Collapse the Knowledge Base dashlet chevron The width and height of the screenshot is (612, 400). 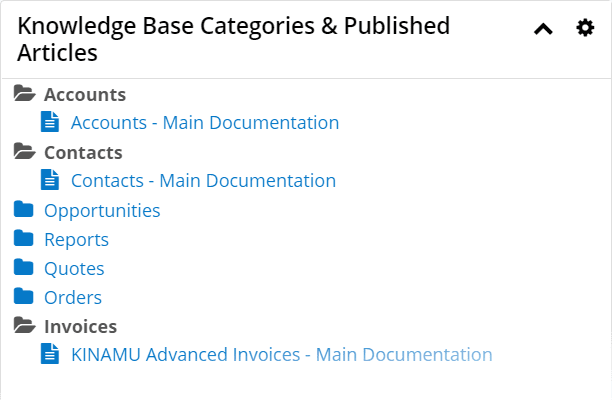(543, 29)
